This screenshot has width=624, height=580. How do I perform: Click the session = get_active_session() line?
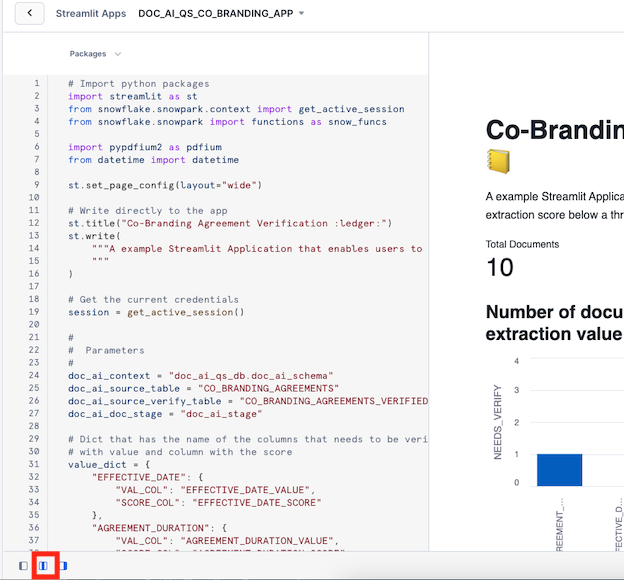(x=155, y=312)
